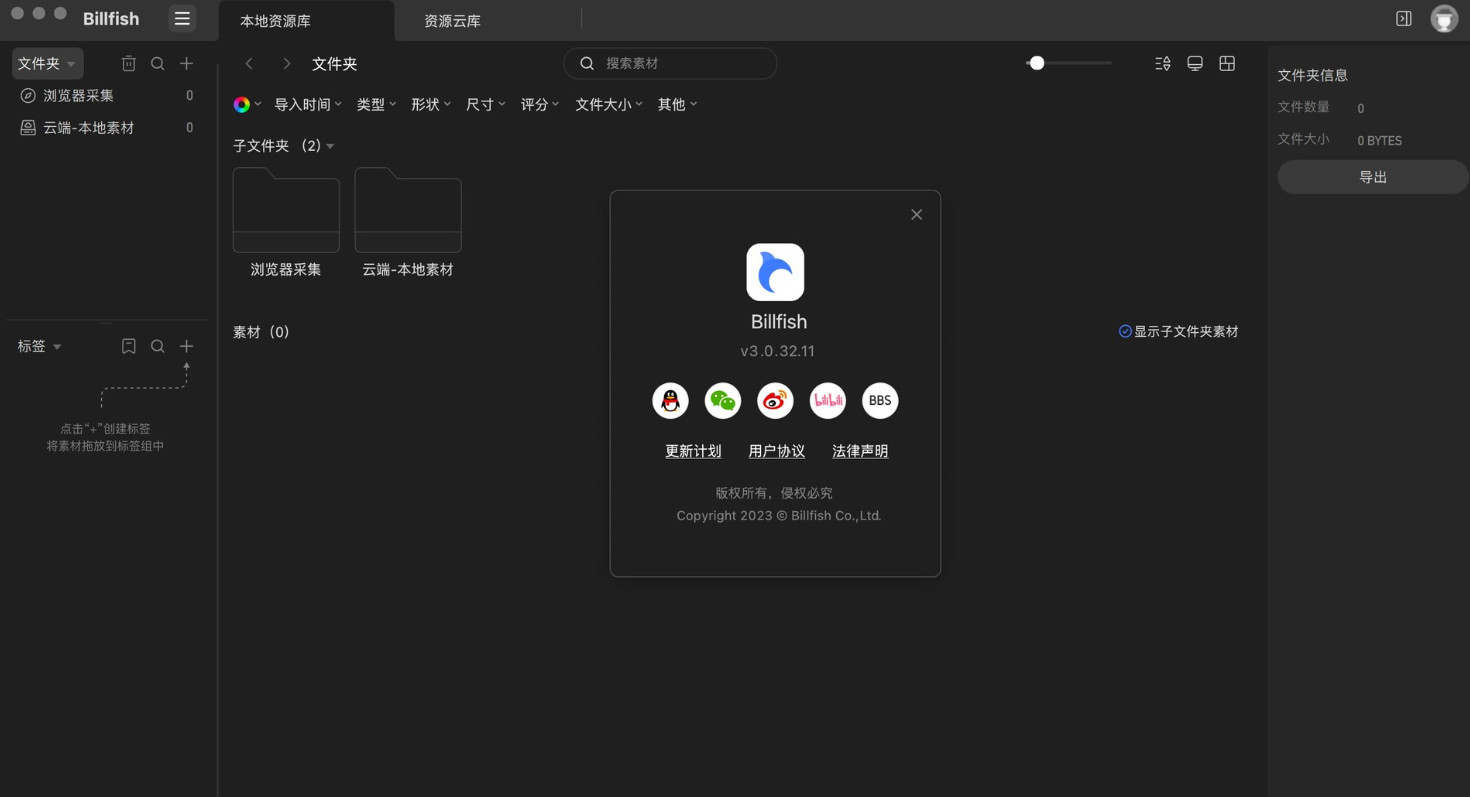The height and width of the screenshot is (797, 1470).
Task: Open the 其他 filter dropdown
Action: pos(677,104)
